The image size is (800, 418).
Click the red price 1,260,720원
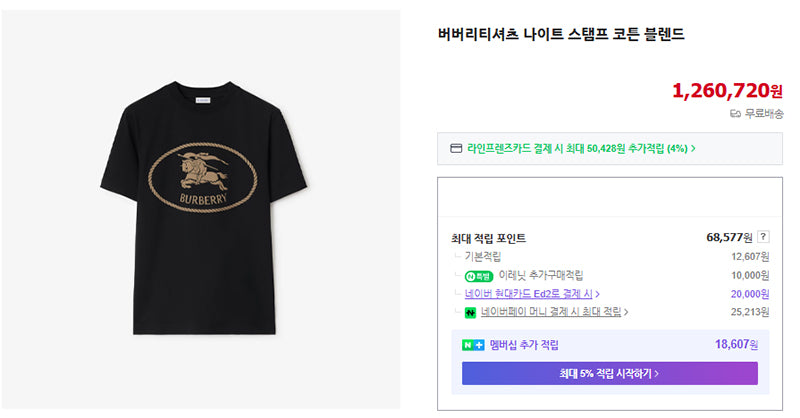click(727, 91)
